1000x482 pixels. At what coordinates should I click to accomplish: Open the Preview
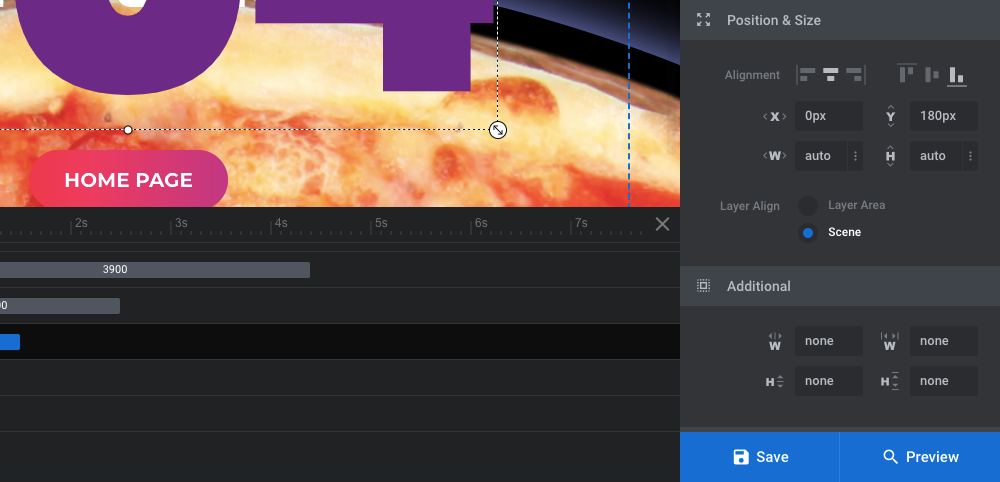click(x=920, y=457)
